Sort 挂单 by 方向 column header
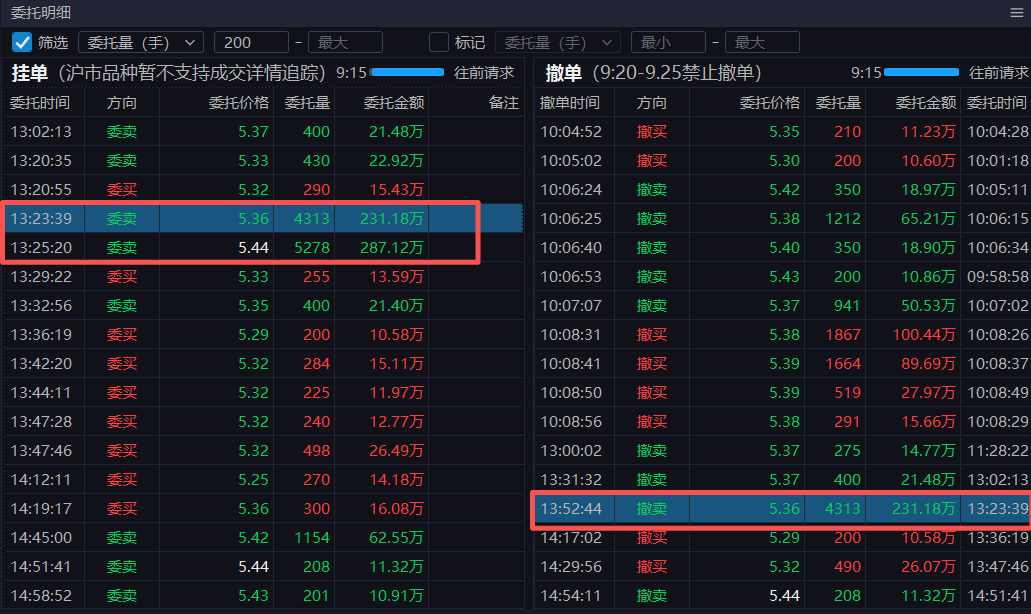This screenshot has width=1031, height=614. (122, 103)
